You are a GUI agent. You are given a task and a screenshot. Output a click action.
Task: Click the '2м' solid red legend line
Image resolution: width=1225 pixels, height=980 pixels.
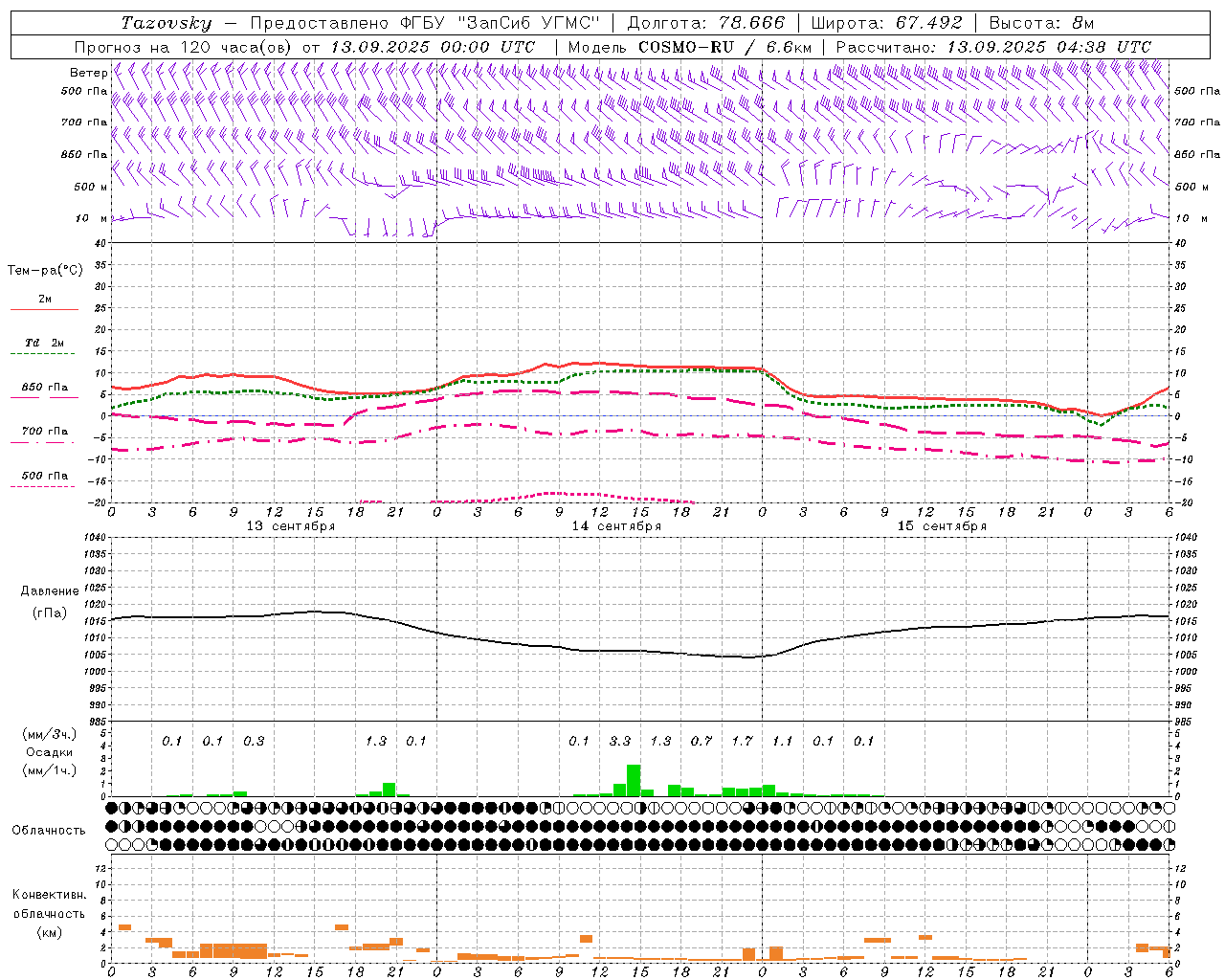tap(44, 309)
